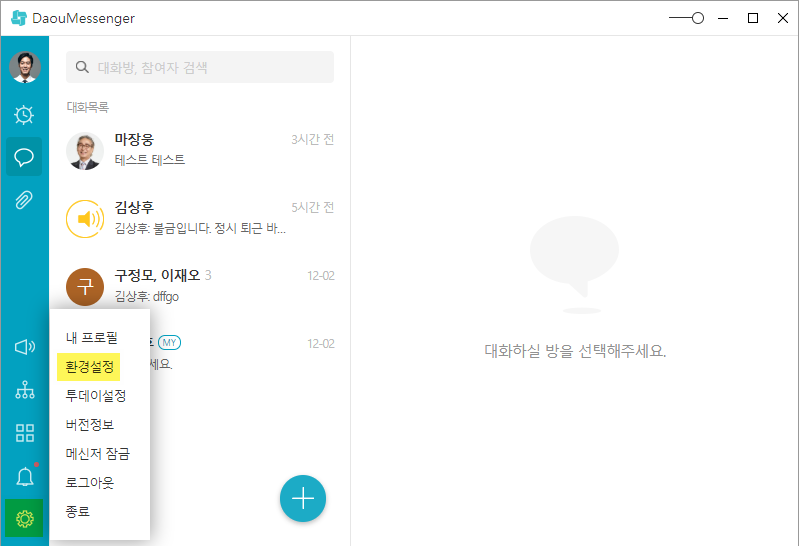Open the attachments paperclip icon
Viewport: 799px width, 546px height.
(x=25, y=200)
